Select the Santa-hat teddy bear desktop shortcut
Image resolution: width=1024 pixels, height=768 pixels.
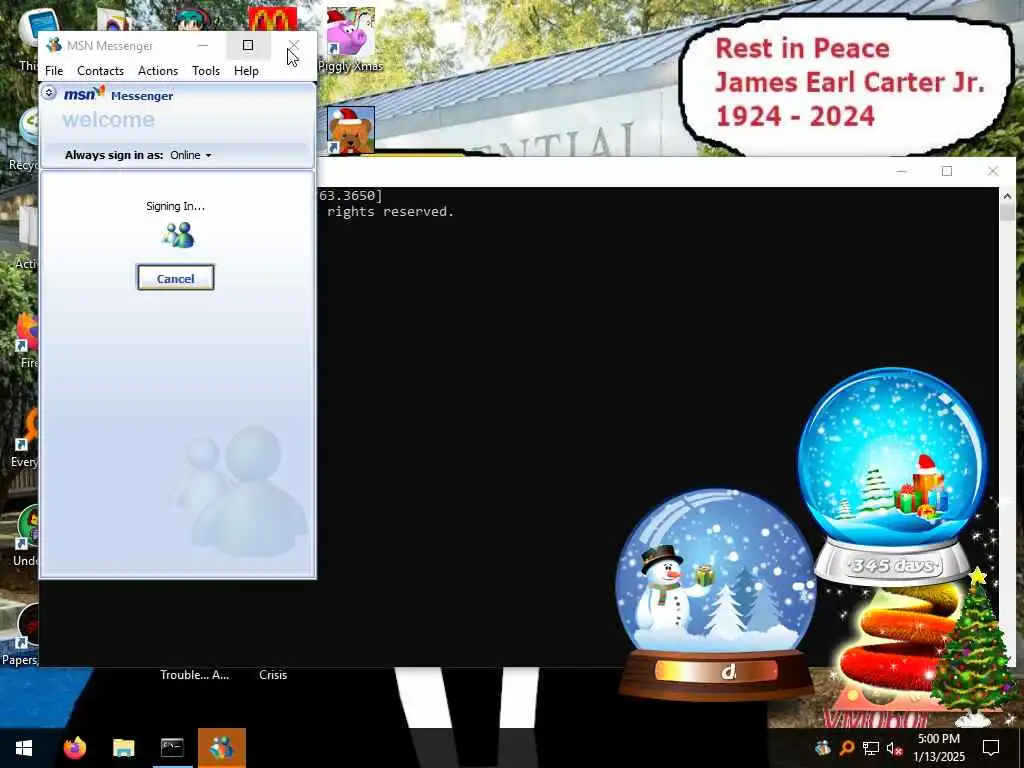351,131
